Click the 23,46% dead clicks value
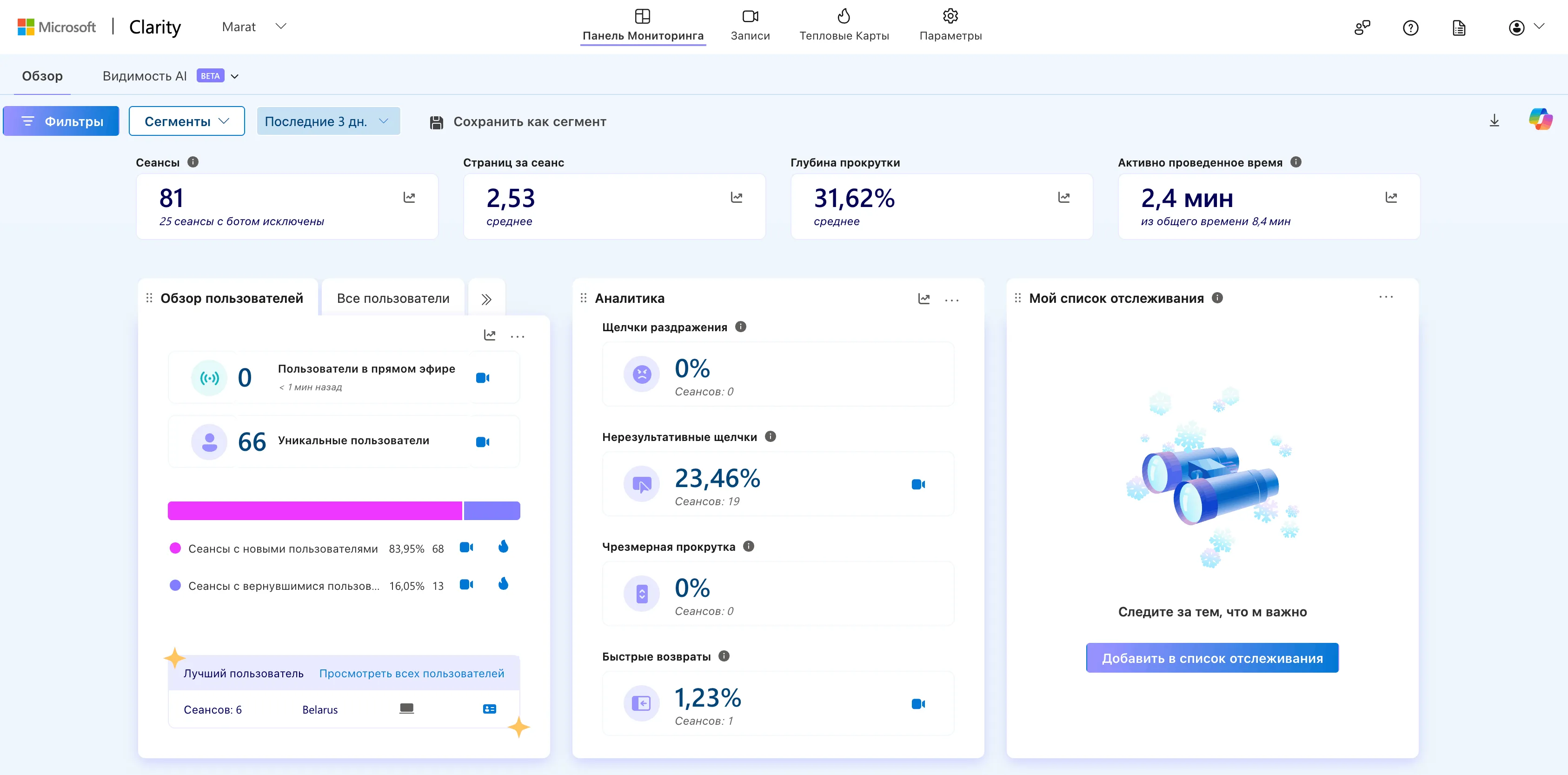This screenshot has height=775, width=1568. [x=718, y=479]
